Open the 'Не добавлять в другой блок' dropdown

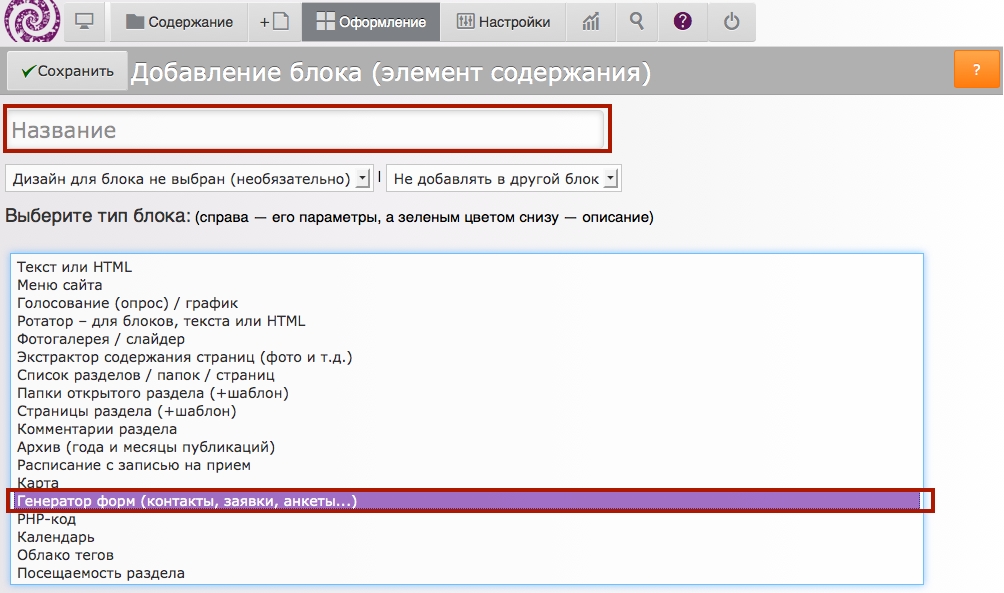[504, 179]
